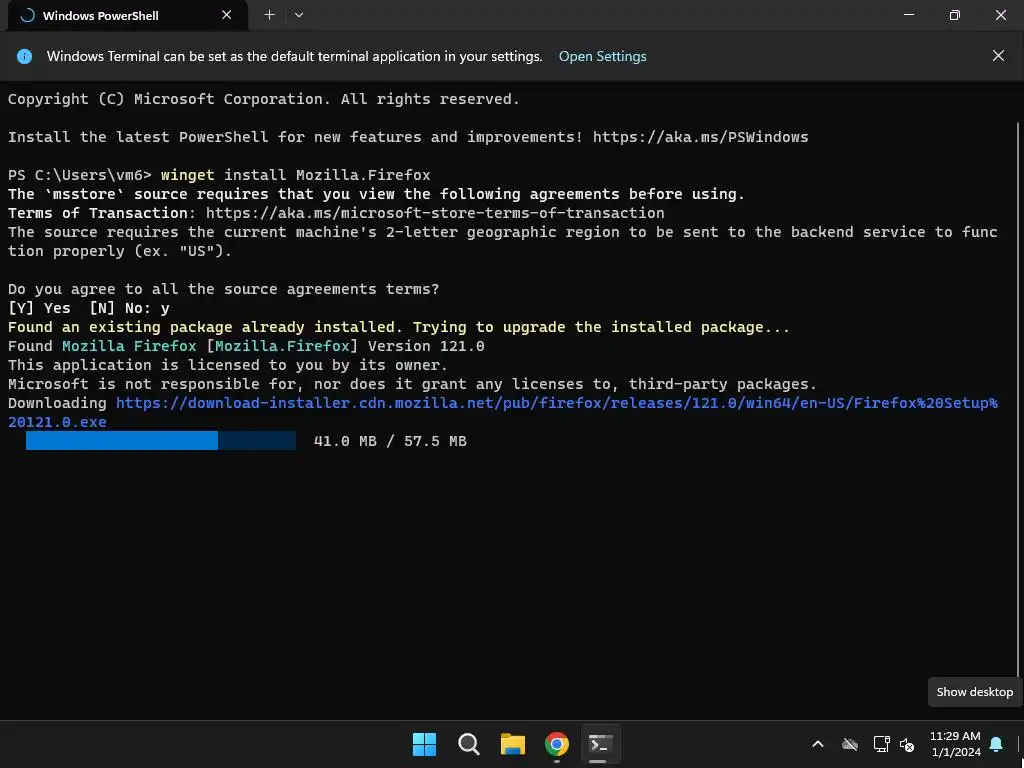Click the blue info icon in notification
Viewport: 1024px width, 768px height.
[24, 56]
